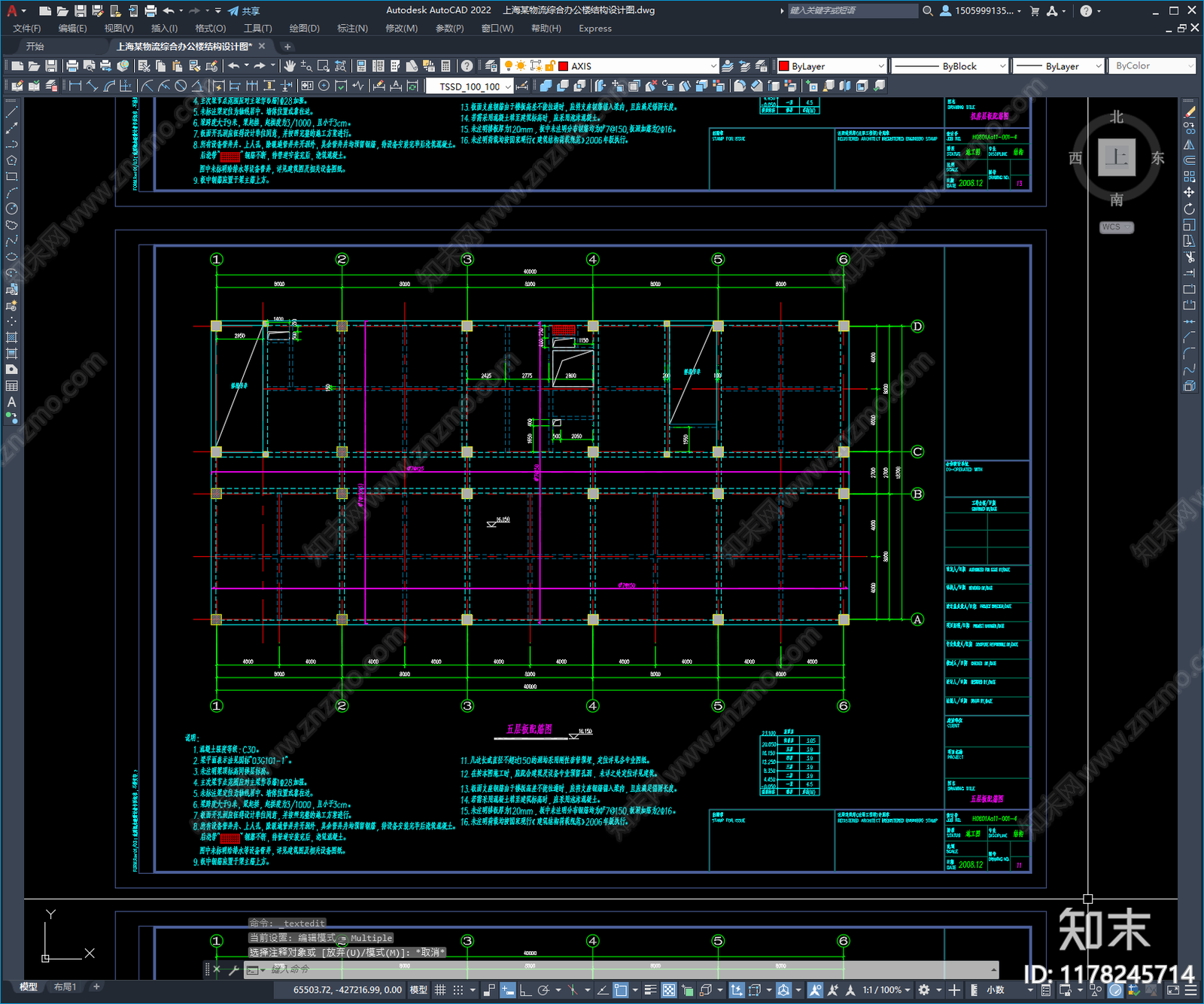This screenshot has width=1204, height=1004.
Task: Select the Pan (hand) tool
Action: 290,66
